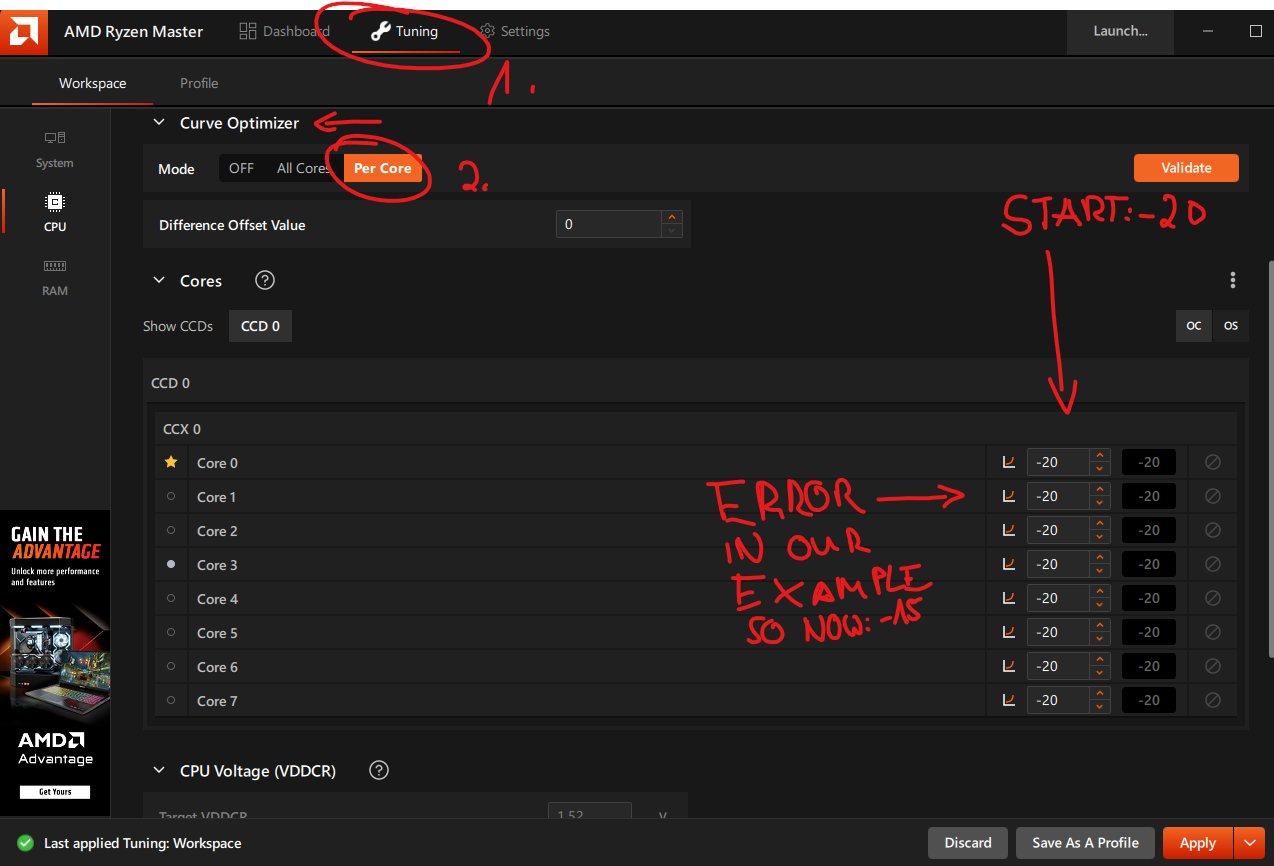This screenshot has height=866, width=1274.
Task: Set Curve Optimizer mode to OFF
Action: coord(241,168)
